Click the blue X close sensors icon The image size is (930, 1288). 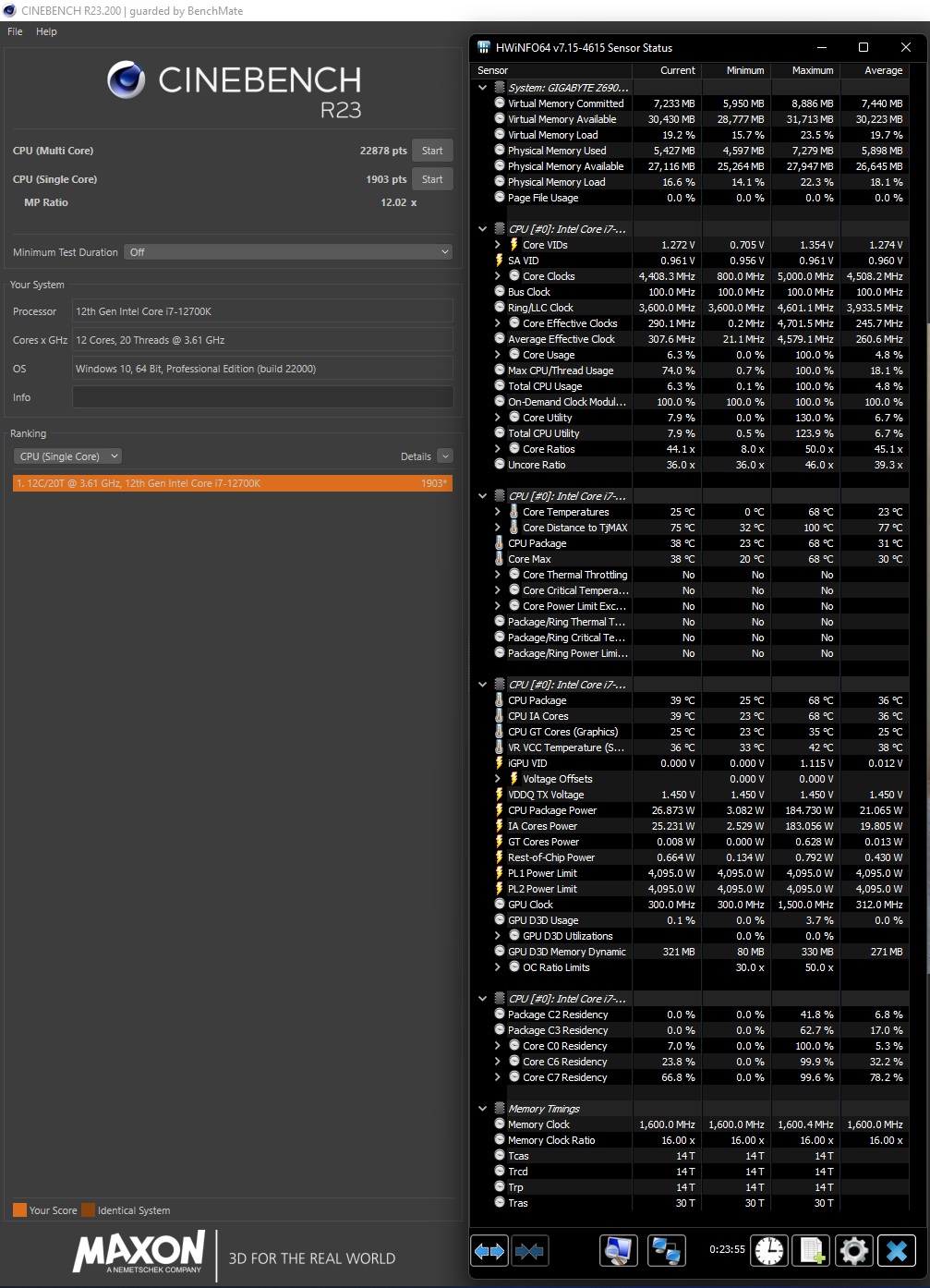[896, 1251]
